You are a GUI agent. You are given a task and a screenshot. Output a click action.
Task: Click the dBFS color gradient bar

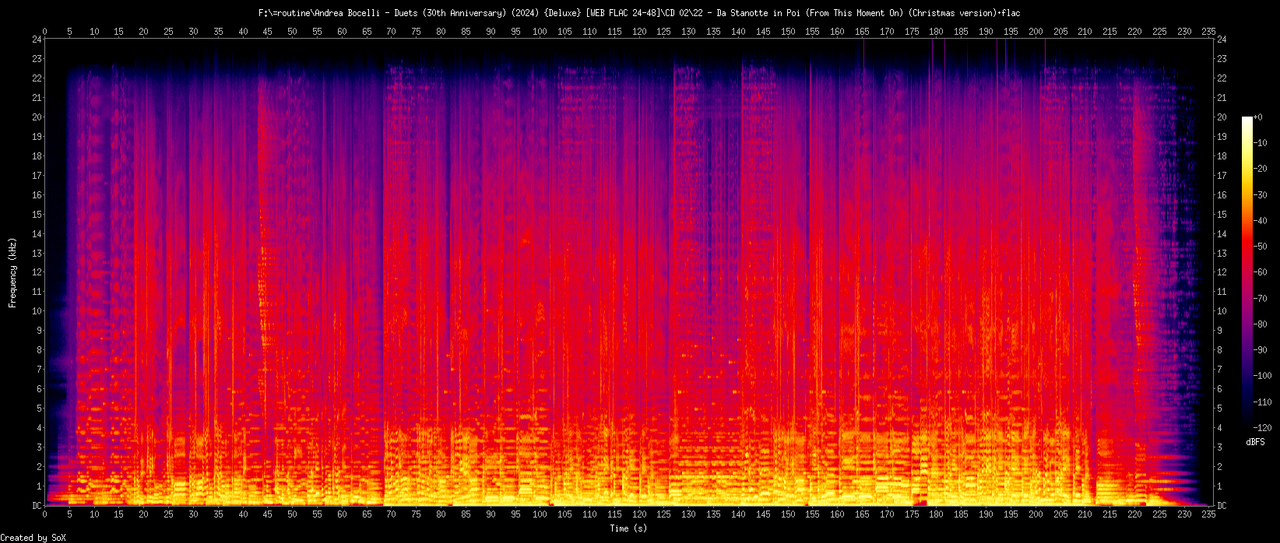pos(1247,273)
